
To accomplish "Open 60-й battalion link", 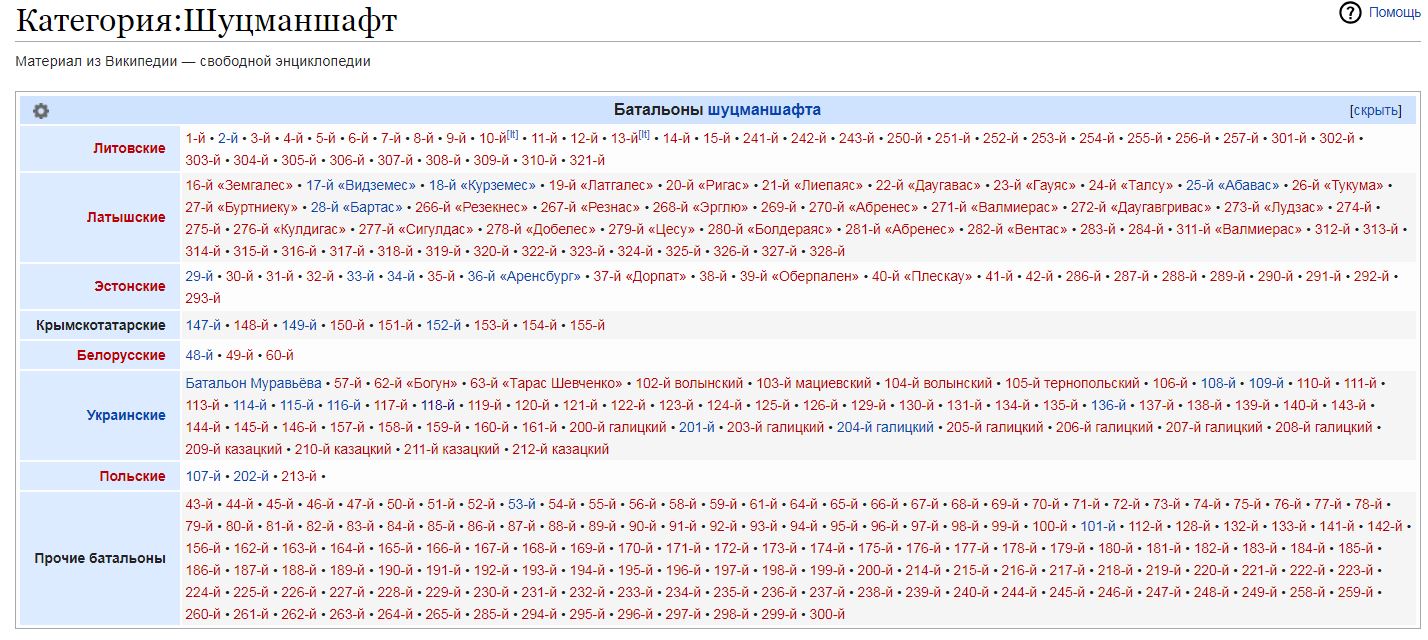I will click(x=280, y=355).
